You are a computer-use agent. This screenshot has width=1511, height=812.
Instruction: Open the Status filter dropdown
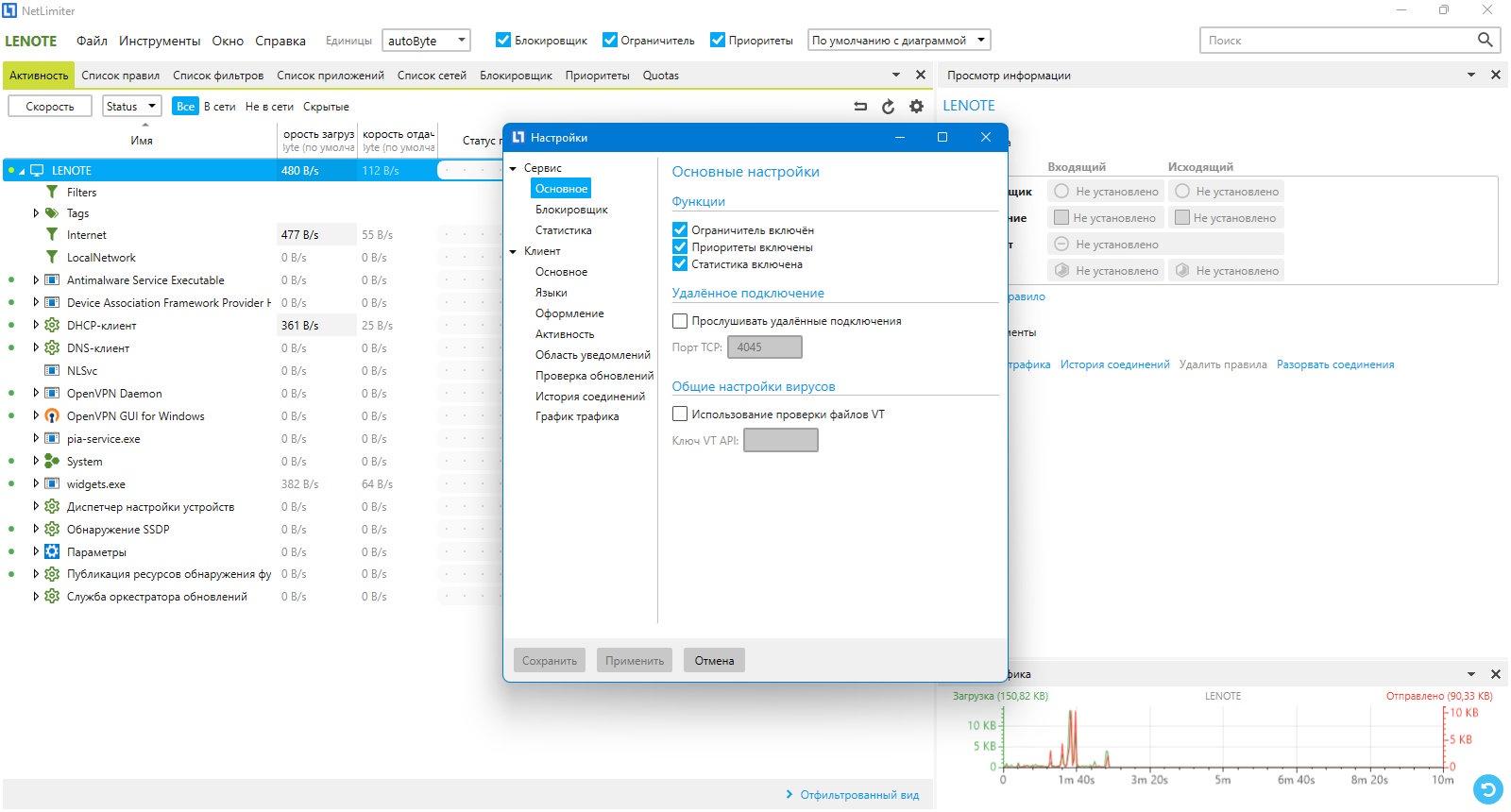[131, 106]
